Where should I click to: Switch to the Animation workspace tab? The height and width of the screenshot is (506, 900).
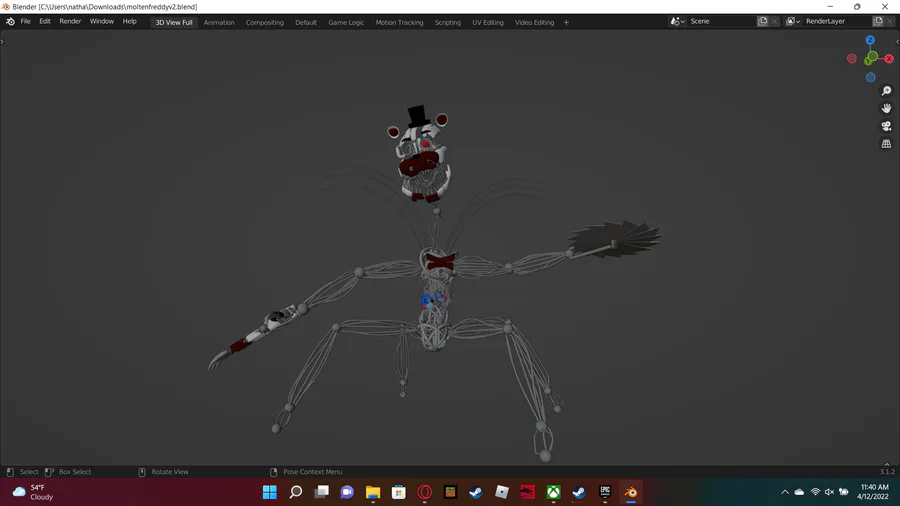[x=219, y=22]
